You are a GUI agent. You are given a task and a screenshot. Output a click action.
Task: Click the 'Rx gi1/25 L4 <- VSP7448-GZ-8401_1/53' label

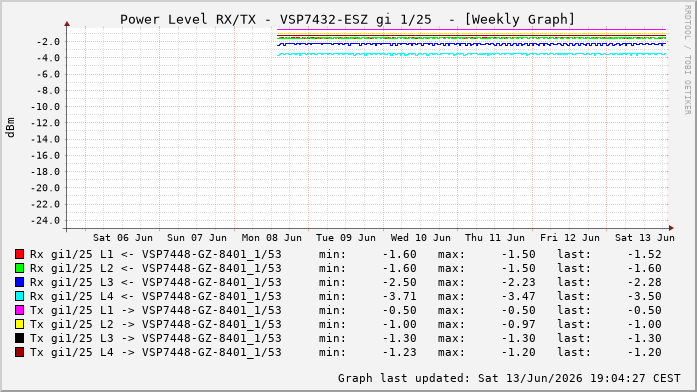[156, 296]
